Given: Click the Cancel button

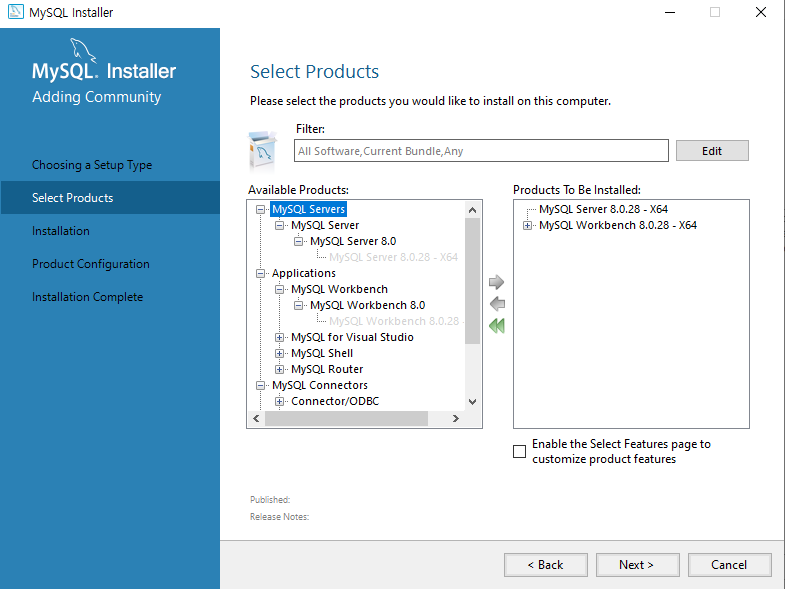Looking at the screenshot, I should point(729,565).
